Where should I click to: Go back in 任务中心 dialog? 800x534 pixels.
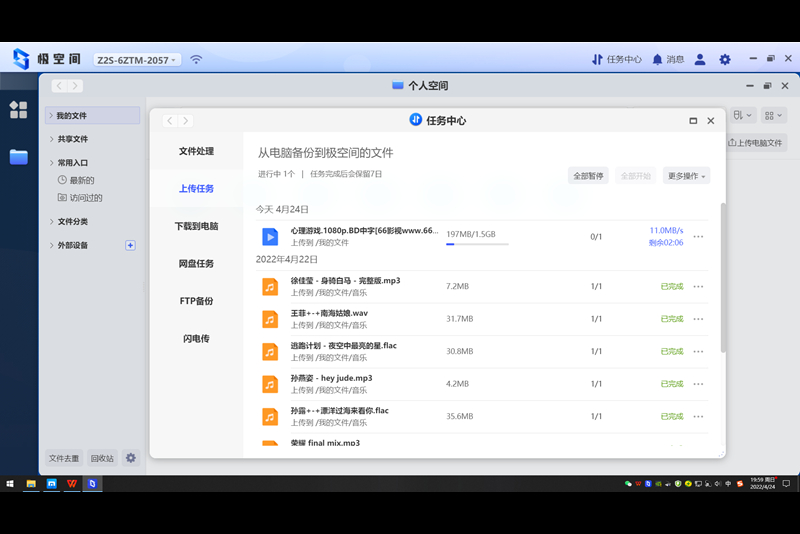point(170,121)
